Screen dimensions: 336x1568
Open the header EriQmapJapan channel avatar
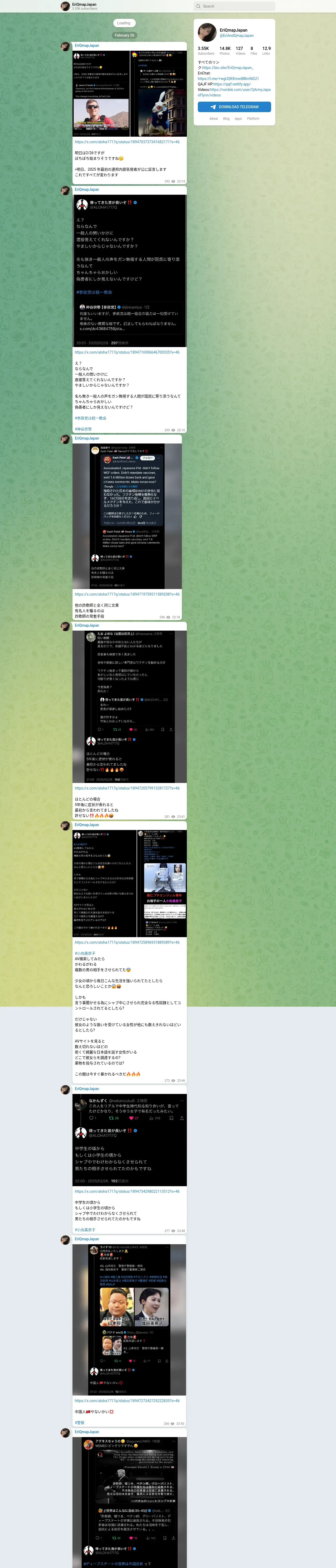65,6
